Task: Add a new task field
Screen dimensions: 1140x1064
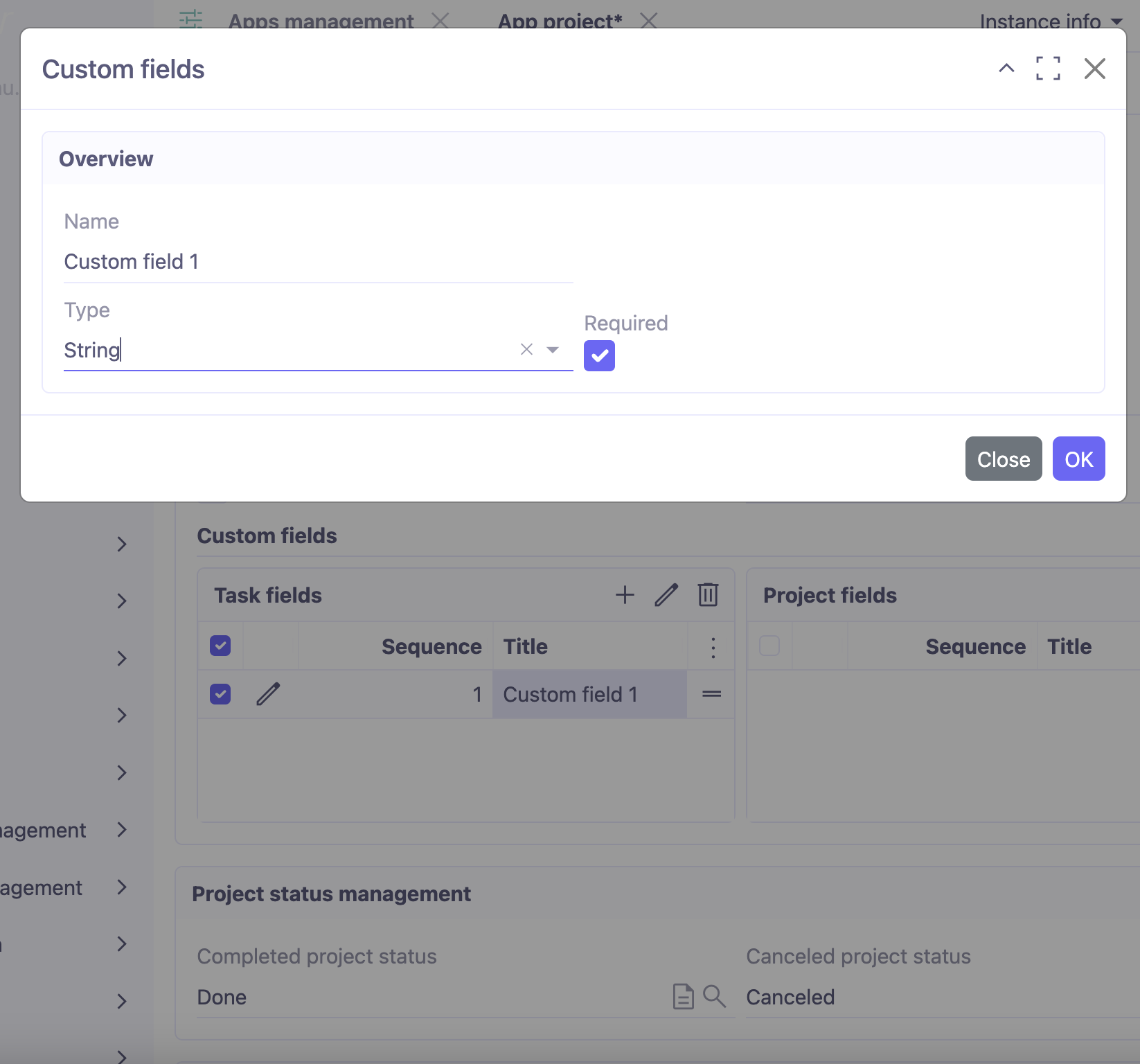Action: coord(624,594)
